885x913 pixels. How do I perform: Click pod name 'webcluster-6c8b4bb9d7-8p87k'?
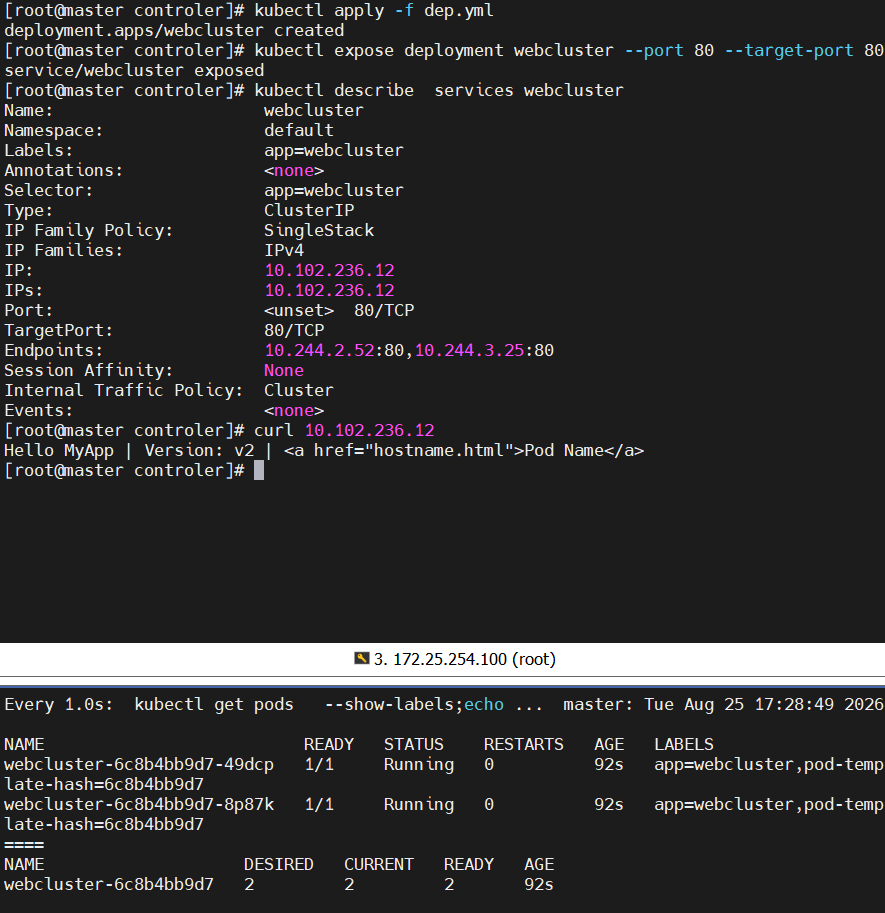(x=139, y=804)
